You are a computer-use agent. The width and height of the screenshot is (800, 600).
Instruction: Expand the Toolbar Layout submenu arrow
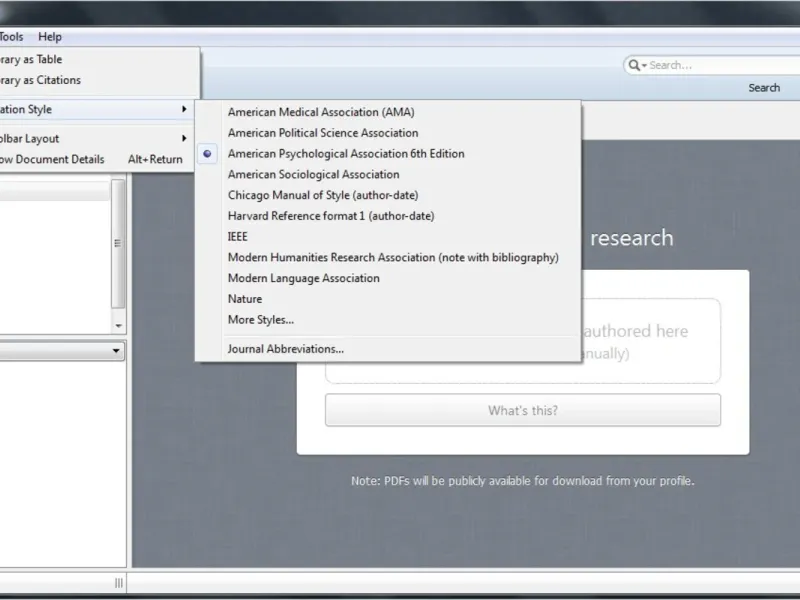click(x=184, y=138)
